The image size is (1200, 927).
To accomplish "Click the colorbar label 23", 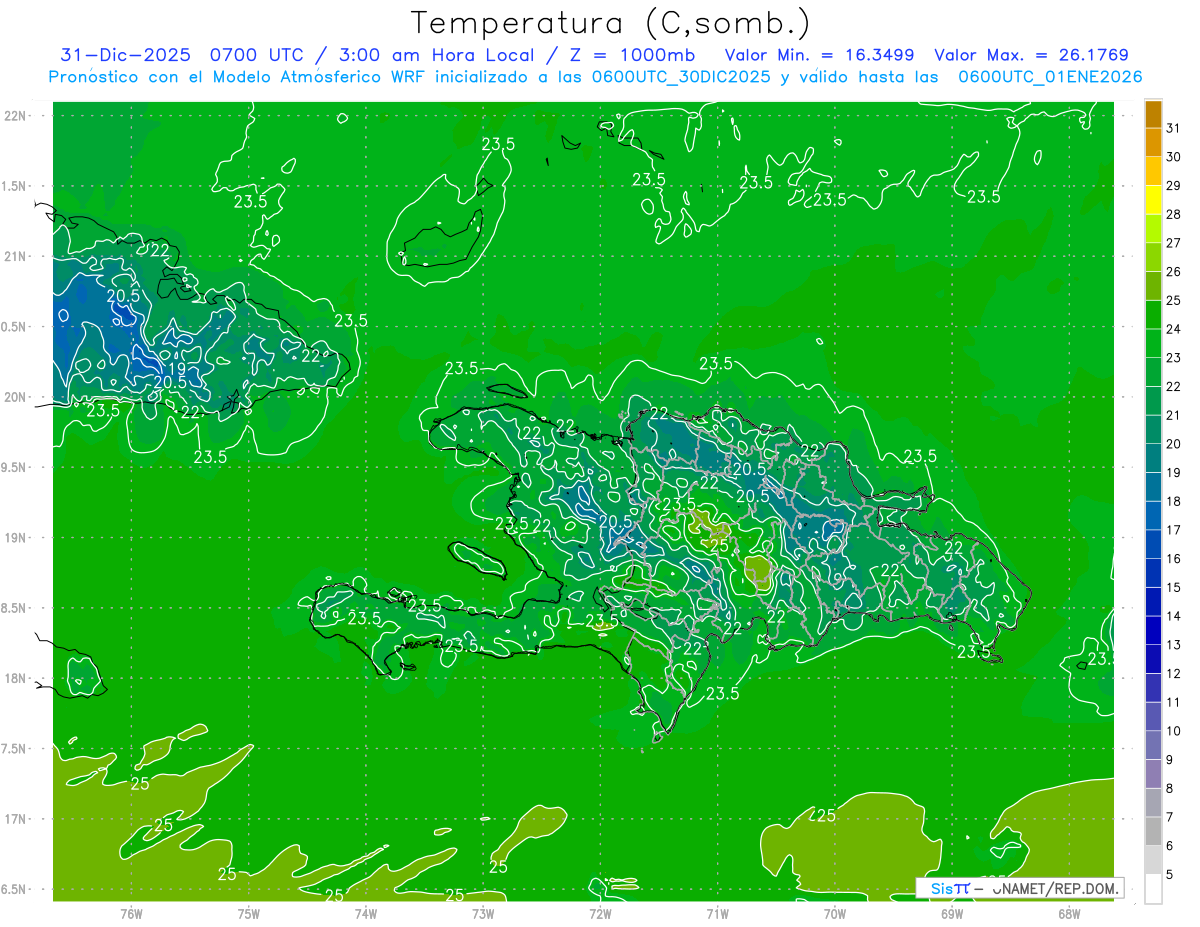I will [1174, 357].
